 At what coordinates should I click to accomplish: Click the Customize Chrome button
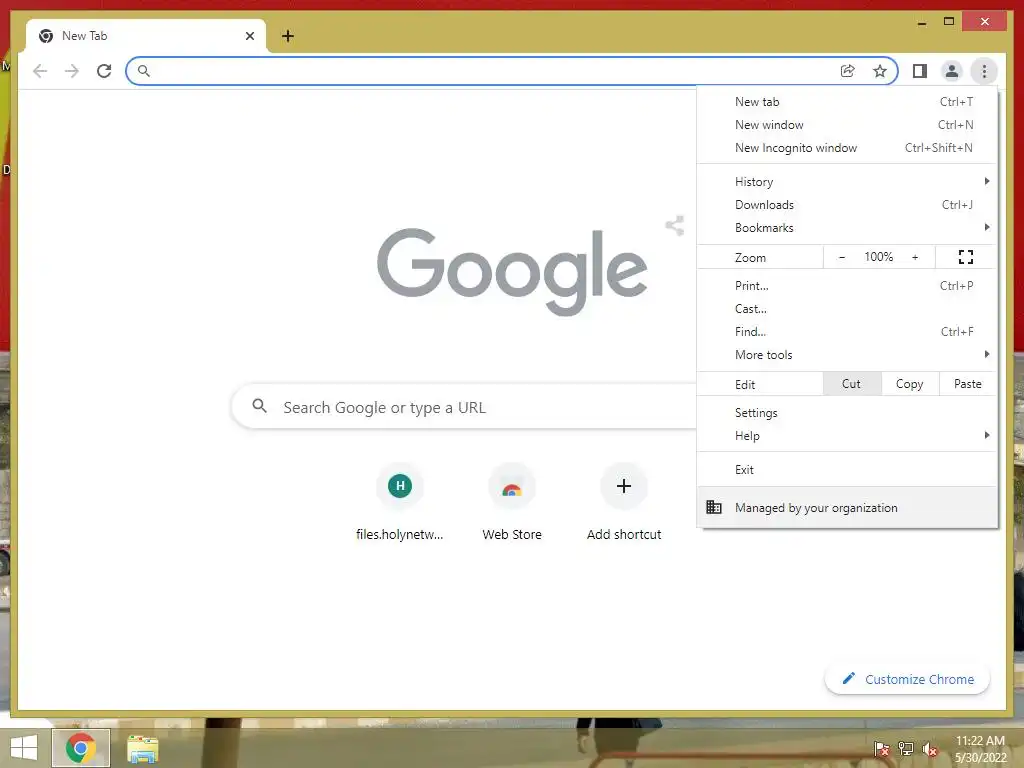[x=907, y=679]
